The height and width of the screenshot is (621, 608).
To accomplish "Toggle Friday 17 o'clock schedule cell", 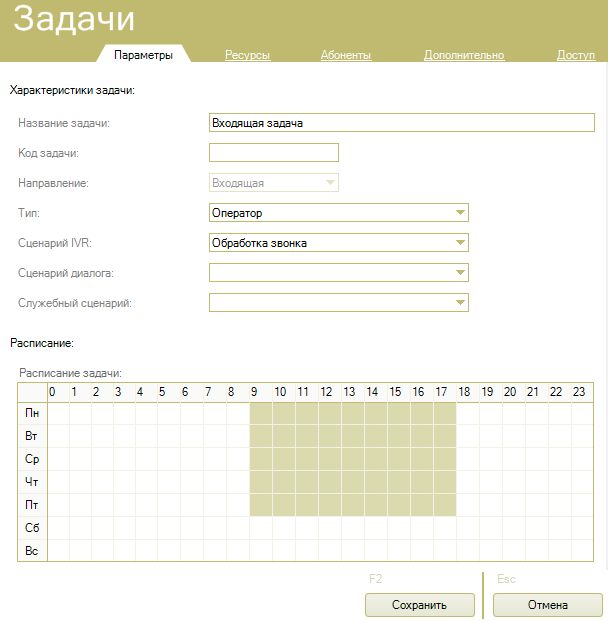I will coord(441,505).
